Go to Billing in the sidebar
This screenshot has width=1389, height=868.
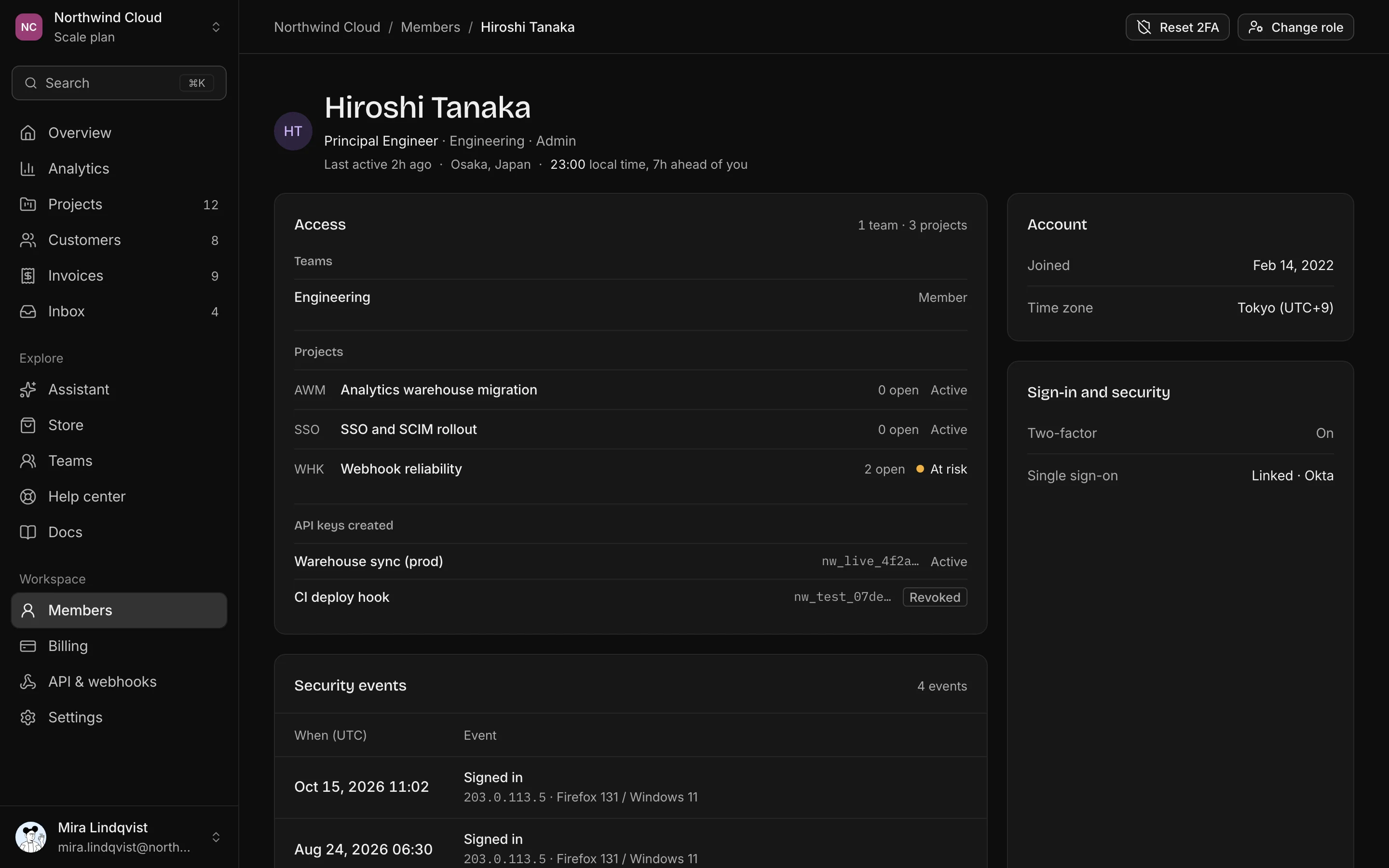click(119, 646)
